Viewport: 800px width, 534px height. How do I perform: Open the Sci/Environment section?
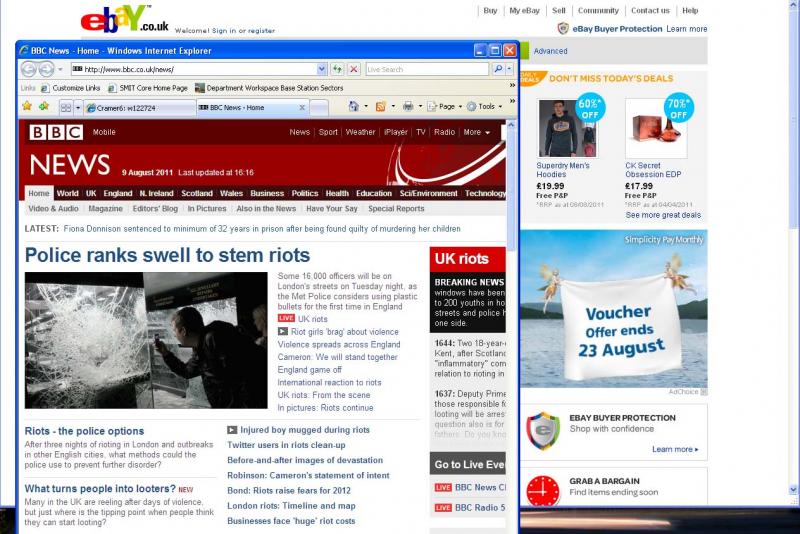(x=429, y=193)
